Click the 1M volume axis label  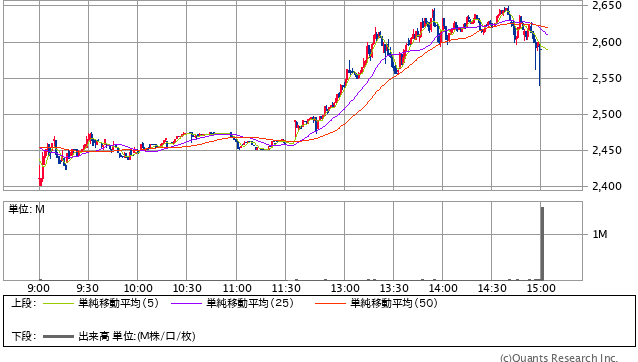[600, 234]
